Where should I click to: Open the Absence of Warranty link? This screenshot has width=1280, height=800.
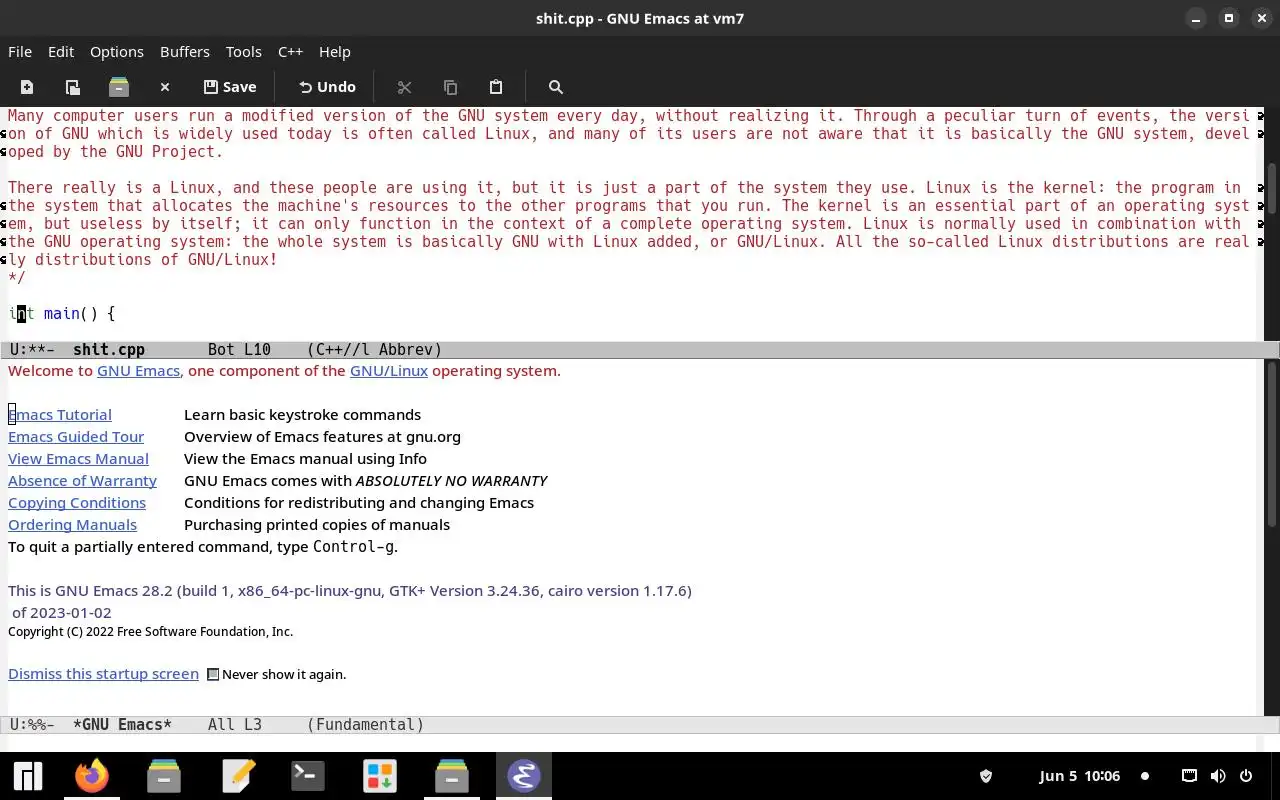82,480
